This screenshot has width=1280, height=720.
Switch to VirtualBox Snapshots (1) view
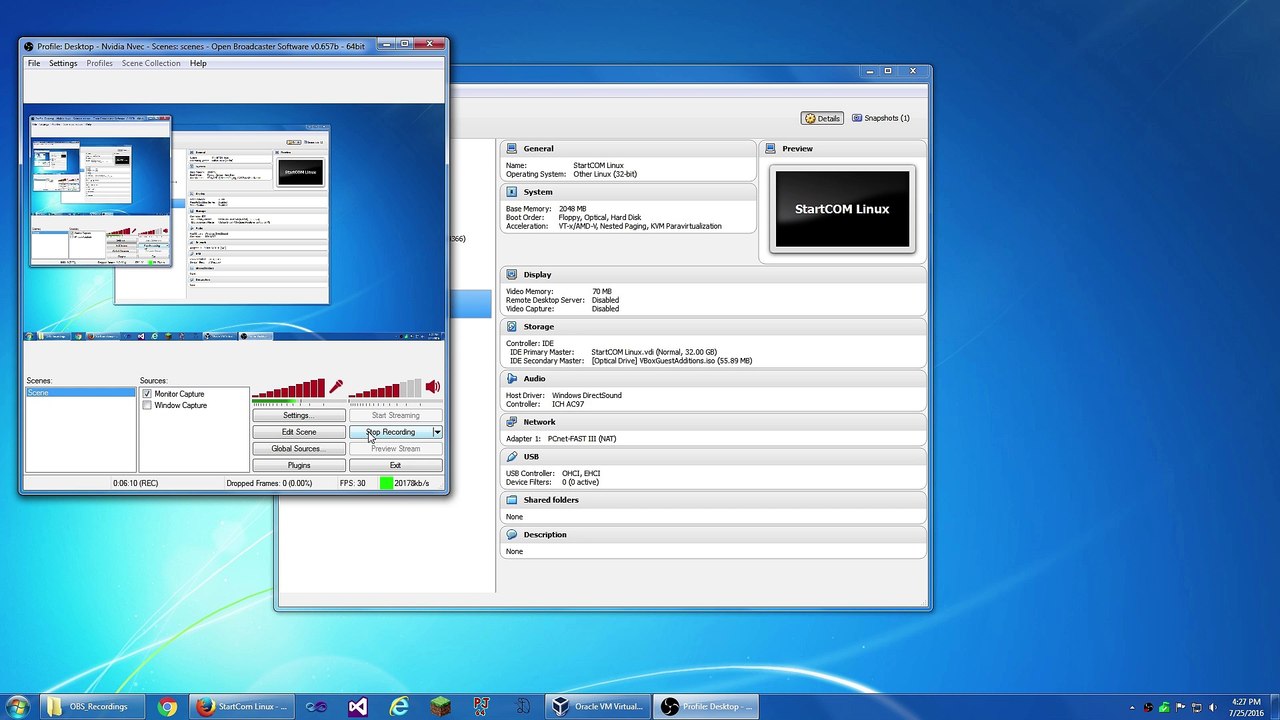(x=881, y=118)
